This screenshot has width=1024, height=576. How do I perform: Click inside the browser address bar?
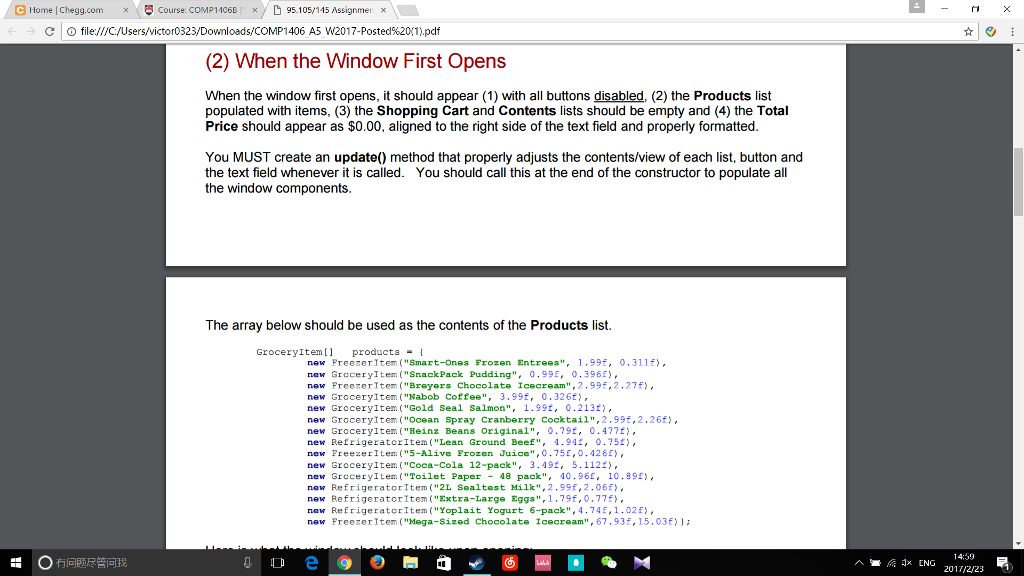click(x=400, y=31)
